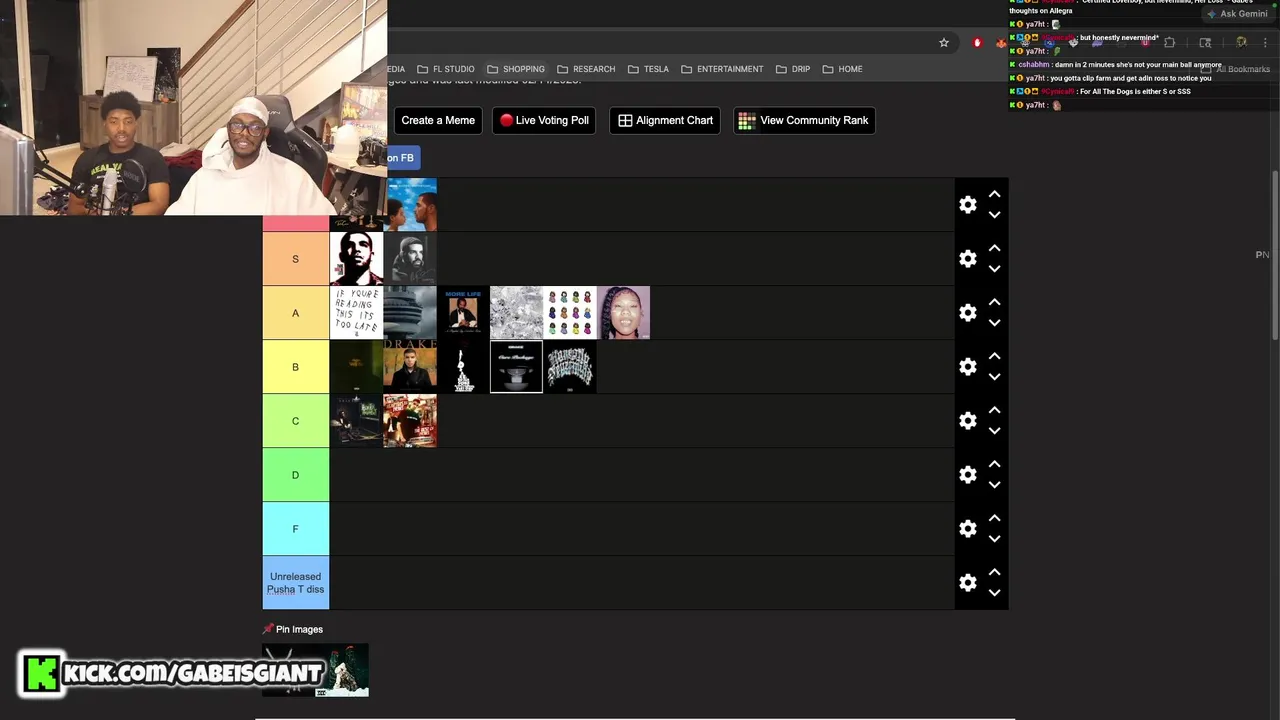The height and width of the screenshot is (720, 1280).
Task: Open settings gear for the D tier row
Action: pos(968,475)
